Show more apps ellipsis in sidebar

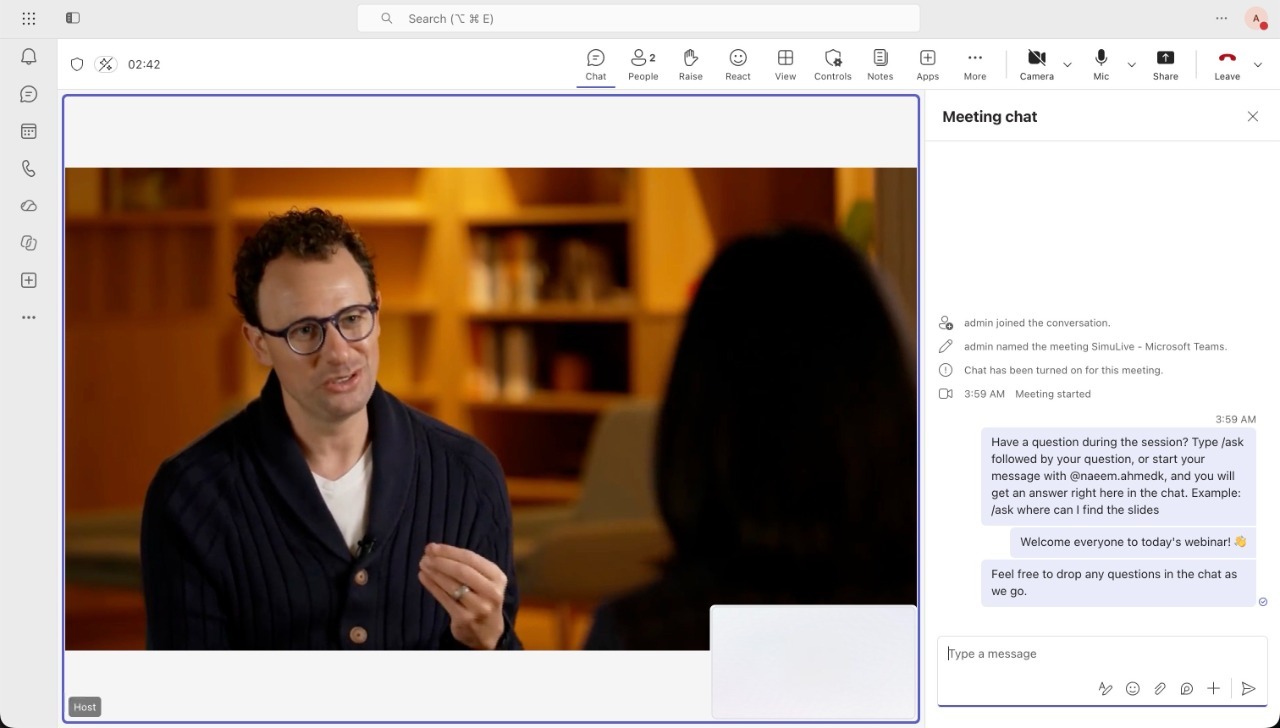[29, 317]
